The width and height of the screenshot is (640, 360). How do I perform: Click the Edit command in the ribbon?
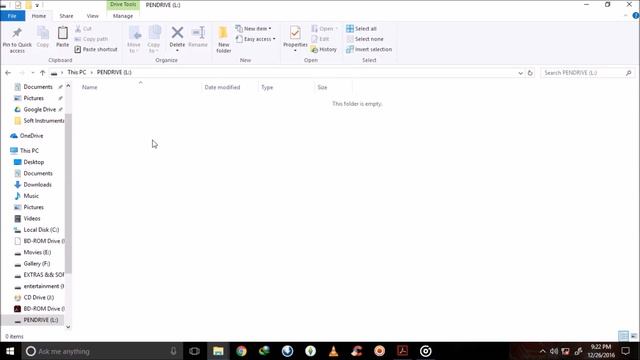click(320, 39)
